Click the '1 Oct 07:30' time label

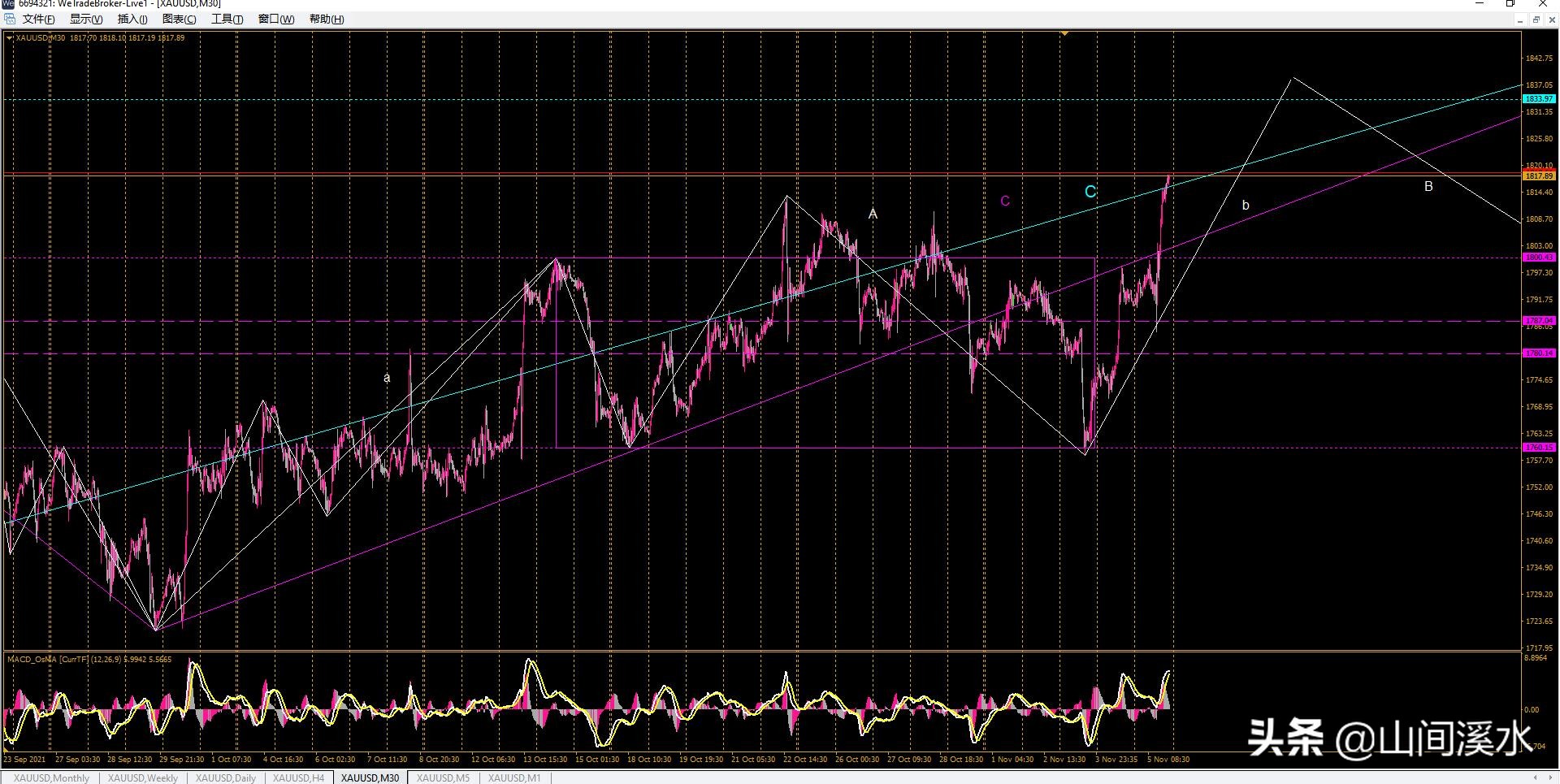click(232, 760)
